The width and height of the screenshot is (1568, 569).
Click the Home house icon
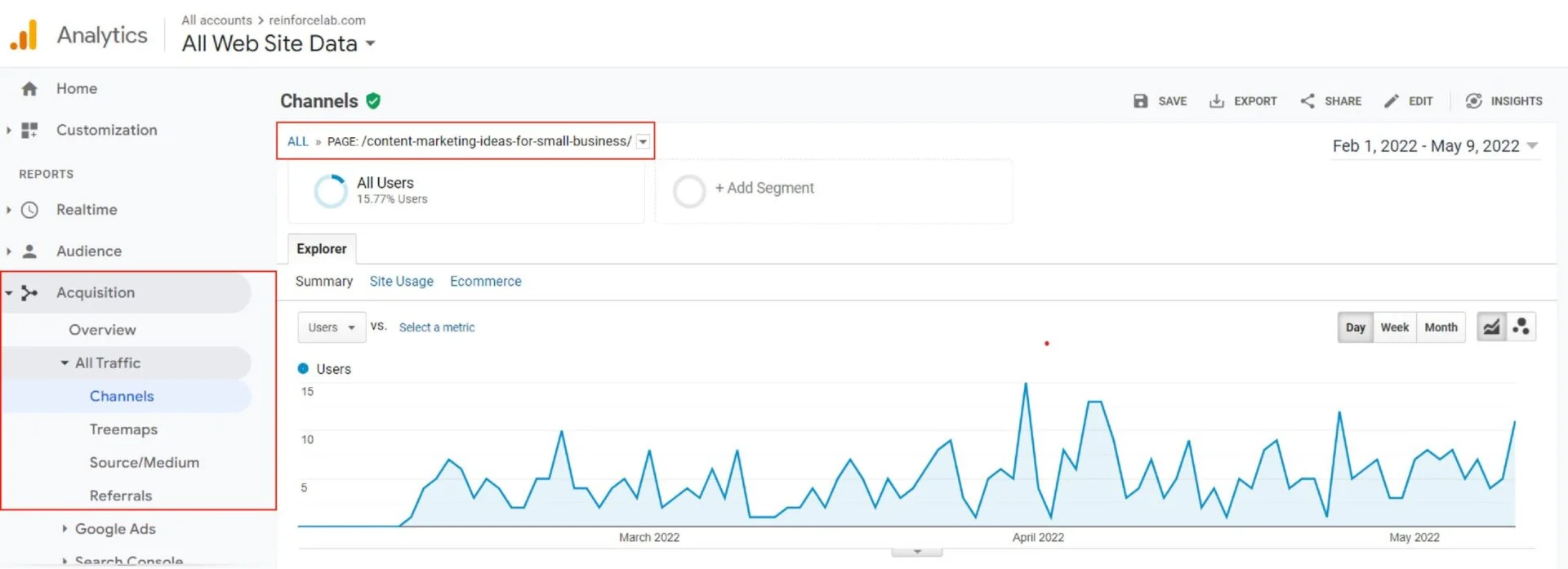coord(29,88)
